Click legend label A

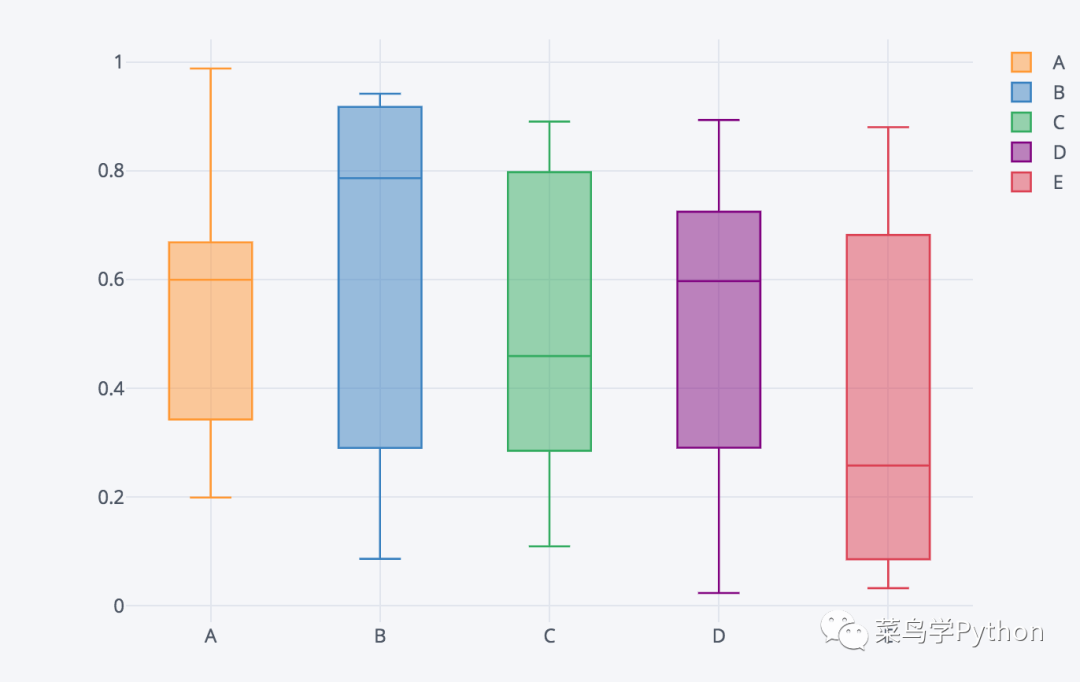point(1059,63)
